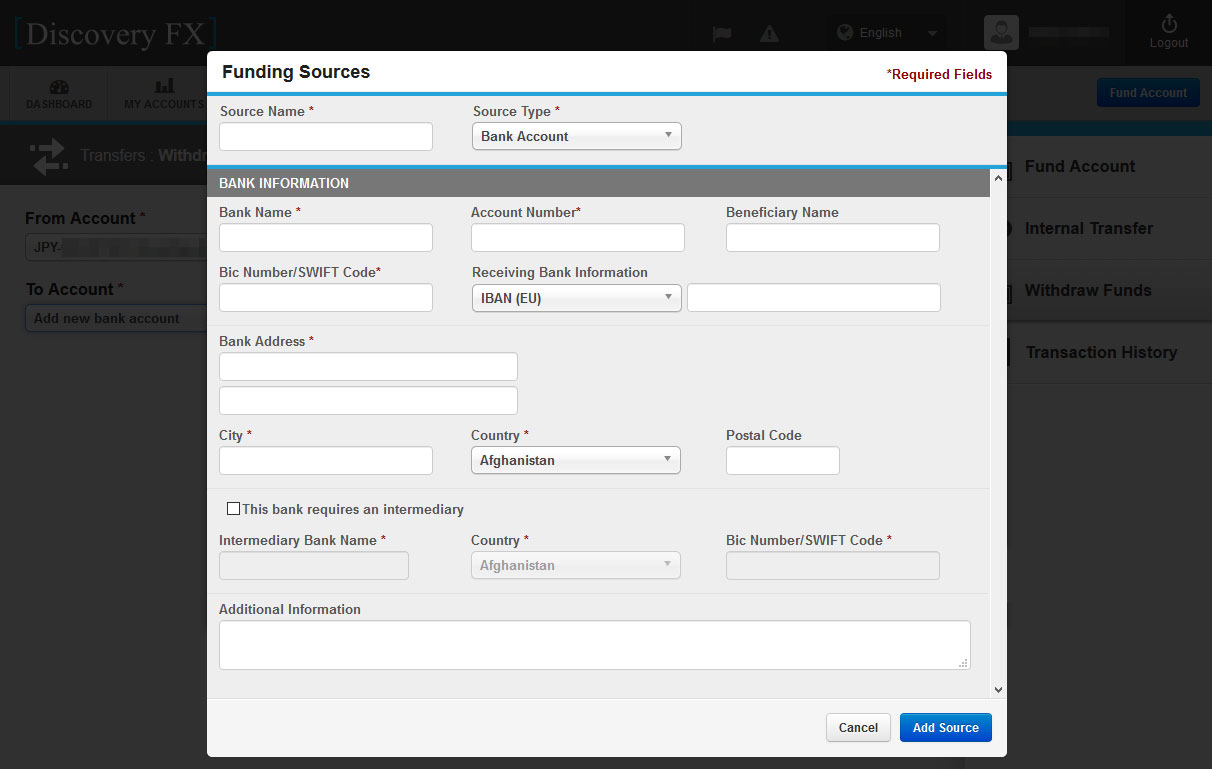Click the flag icon in header

tap(721, 33)
